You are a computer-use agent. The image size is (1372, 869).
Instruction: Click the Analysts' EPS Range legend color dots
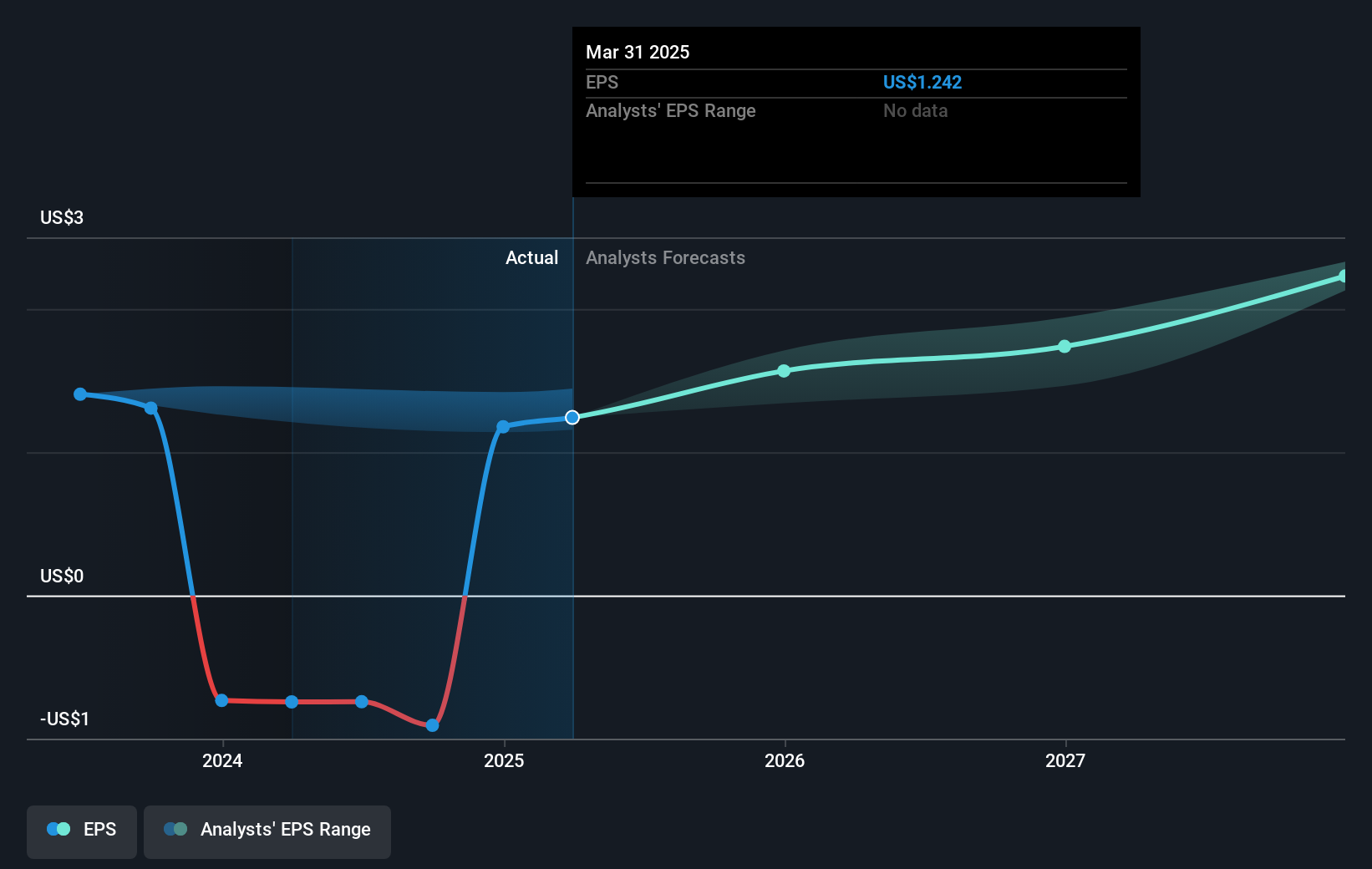pos(175,830)
